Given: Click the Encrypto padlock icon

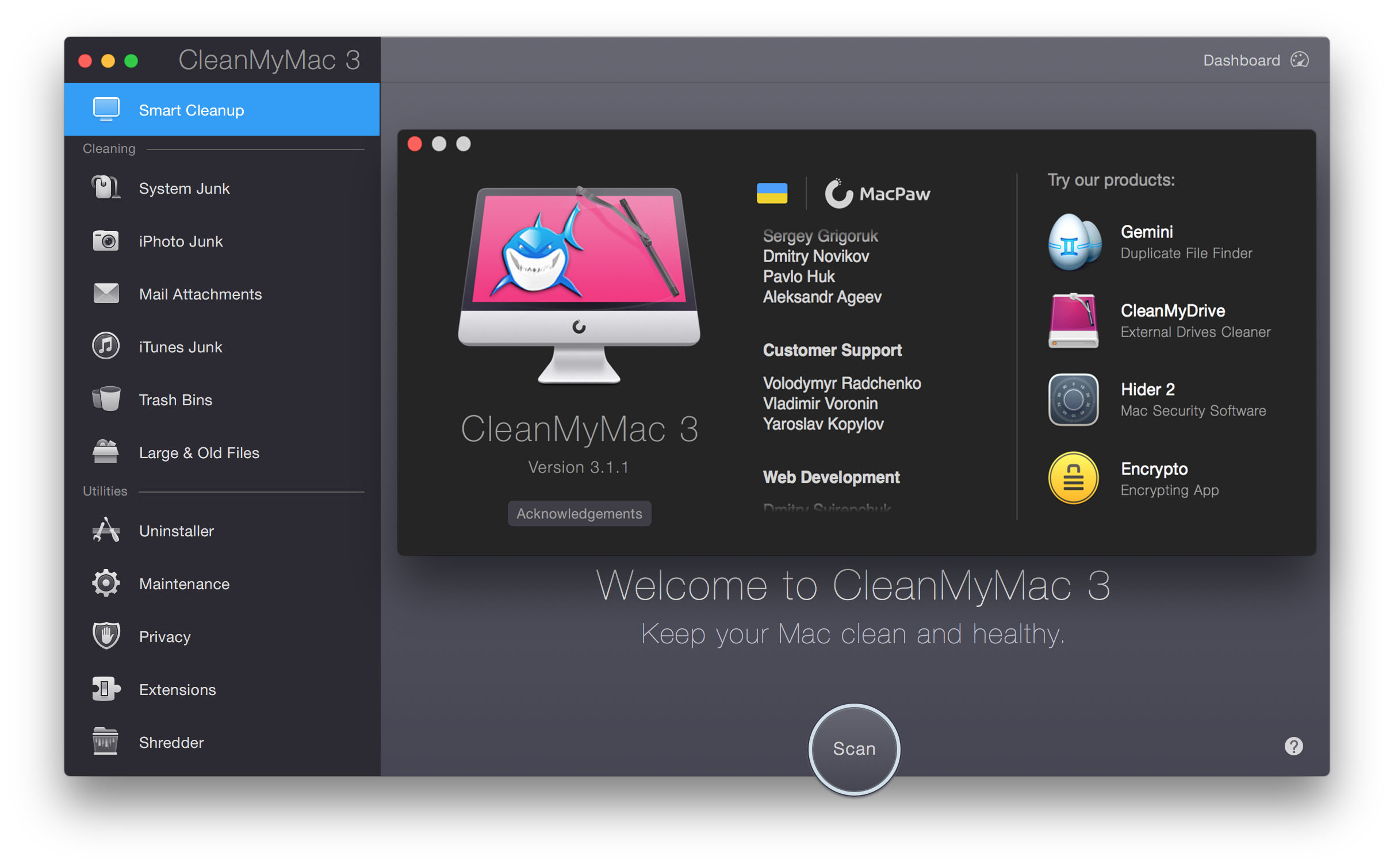Looking at the screenshot, I should coord(1074,478).
